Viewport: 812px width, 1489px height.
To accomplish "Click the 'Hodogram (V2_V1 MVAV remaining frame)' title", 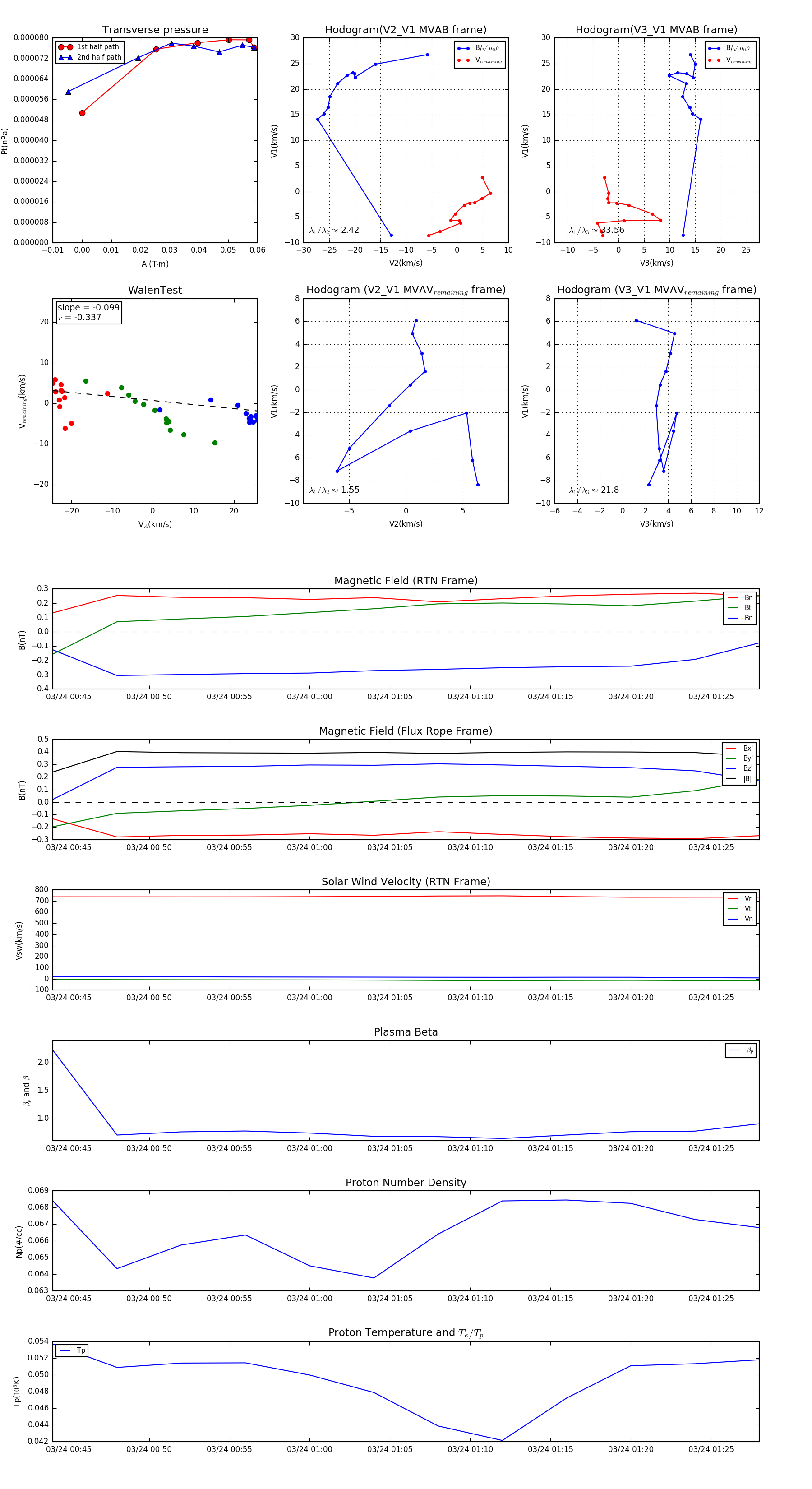I will point(406,290).
